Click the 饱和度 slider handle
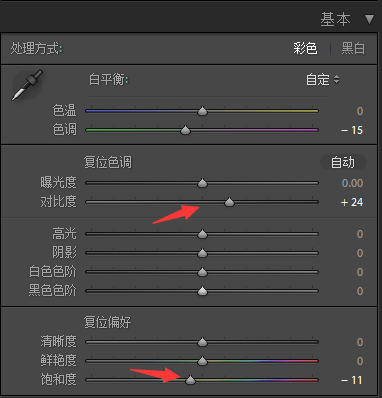 click(190, 380)
